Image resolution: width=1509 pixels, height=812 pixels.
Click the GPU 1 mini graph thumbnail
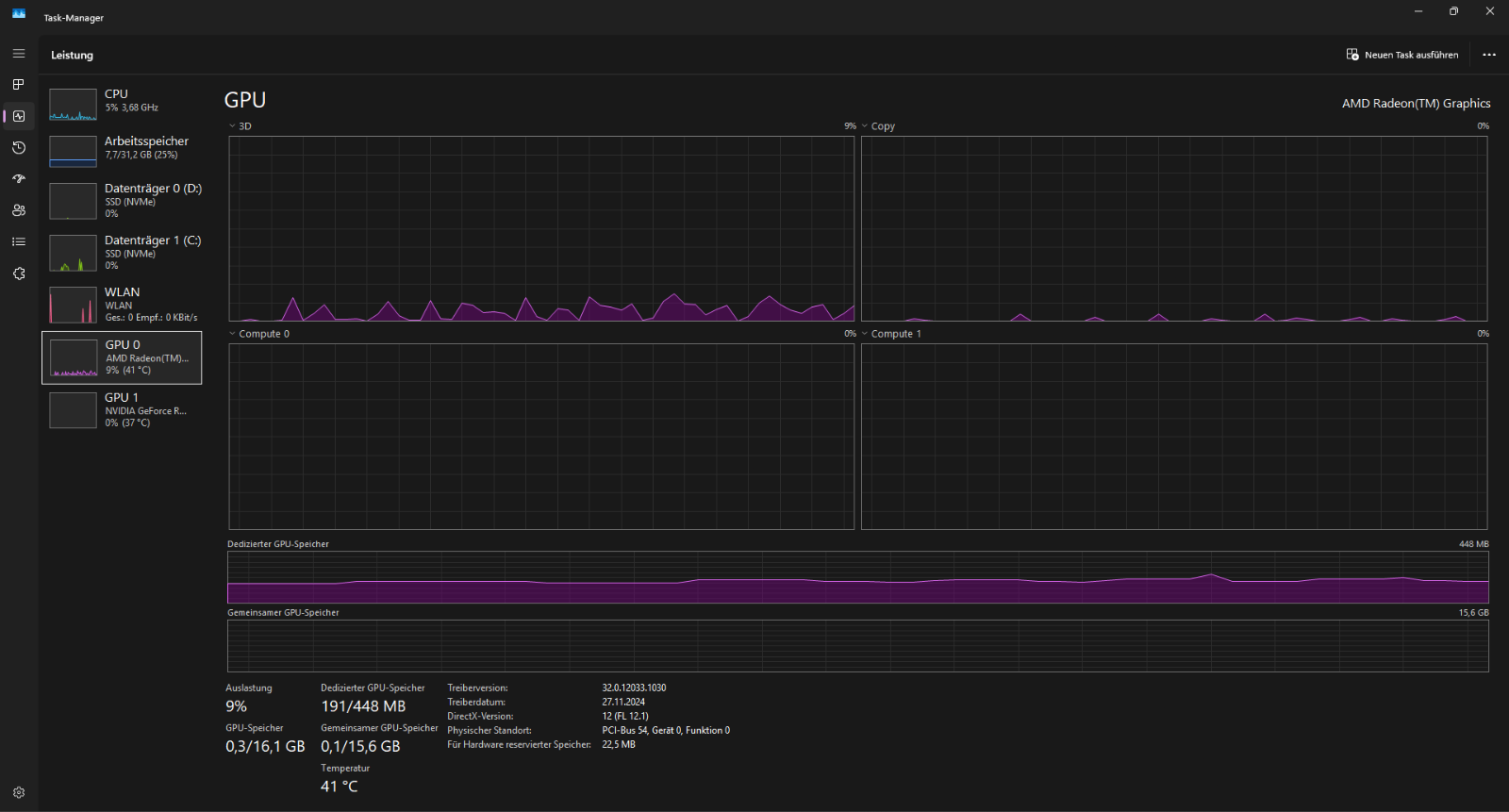click(73, 410)
